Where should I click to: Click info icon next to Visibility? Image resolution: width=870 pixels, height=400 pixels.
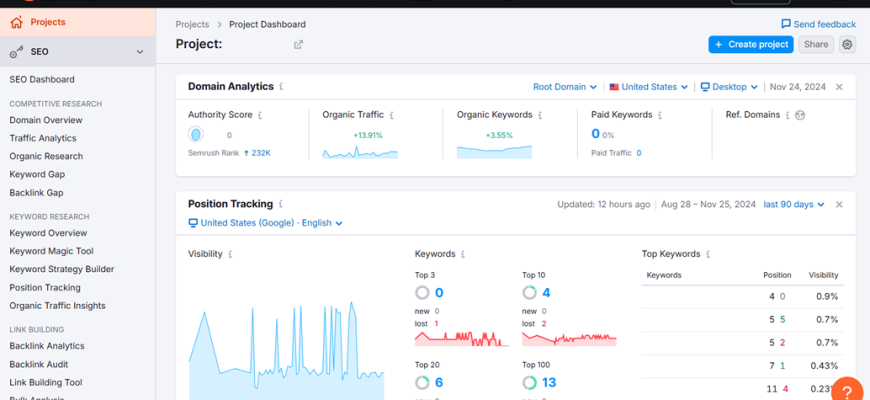click(231, 254)
